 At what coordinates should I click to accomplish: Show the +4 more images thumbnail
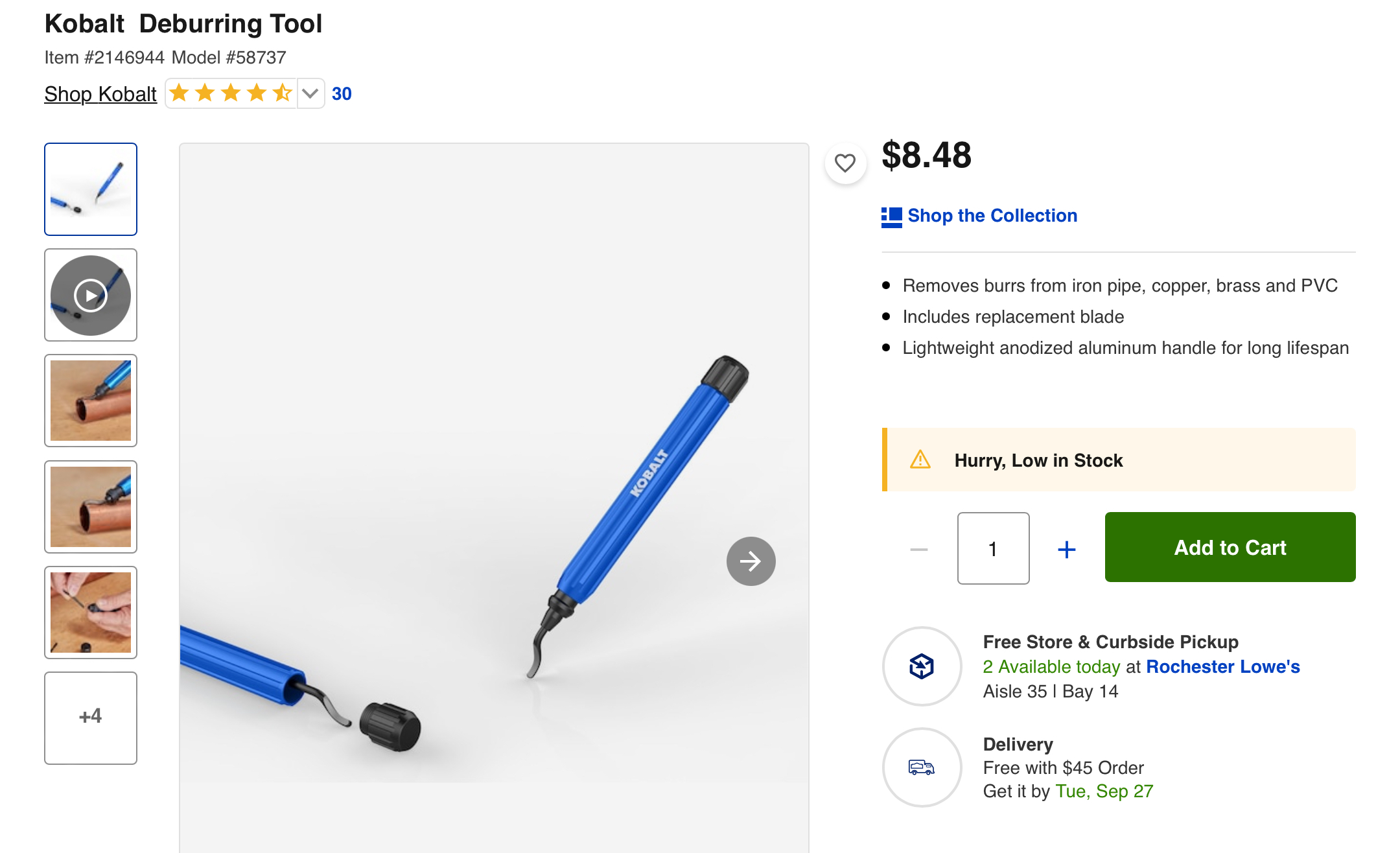pyautogui.click(x=91, y=718)
